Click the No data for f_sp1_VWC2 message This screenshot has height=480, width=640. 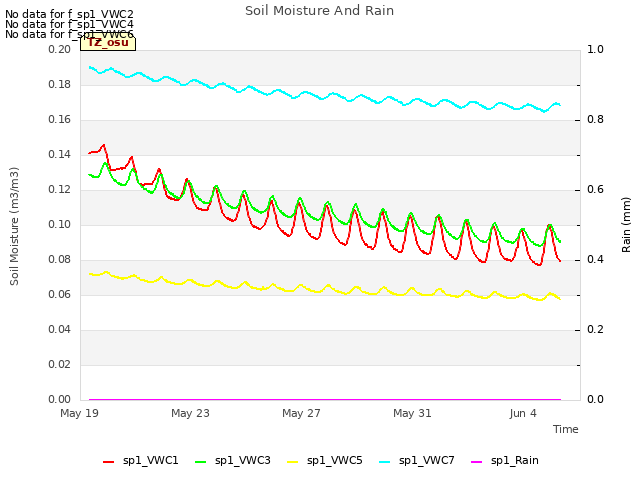[x=69, y=14]
